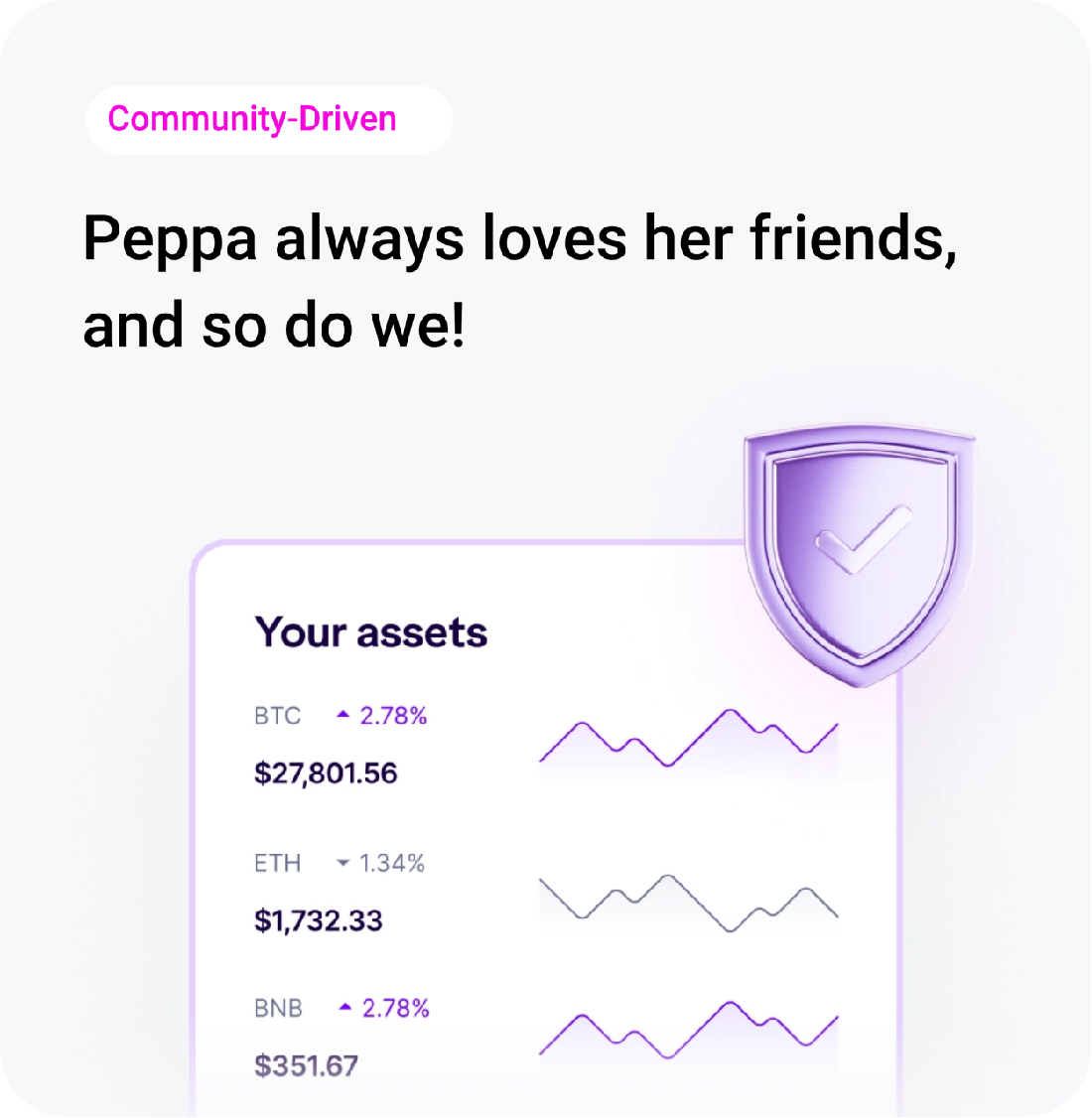The image size is (1092, 1118).
Task: Click the BTC upward triangle arrow
Action: click(343, 714)
